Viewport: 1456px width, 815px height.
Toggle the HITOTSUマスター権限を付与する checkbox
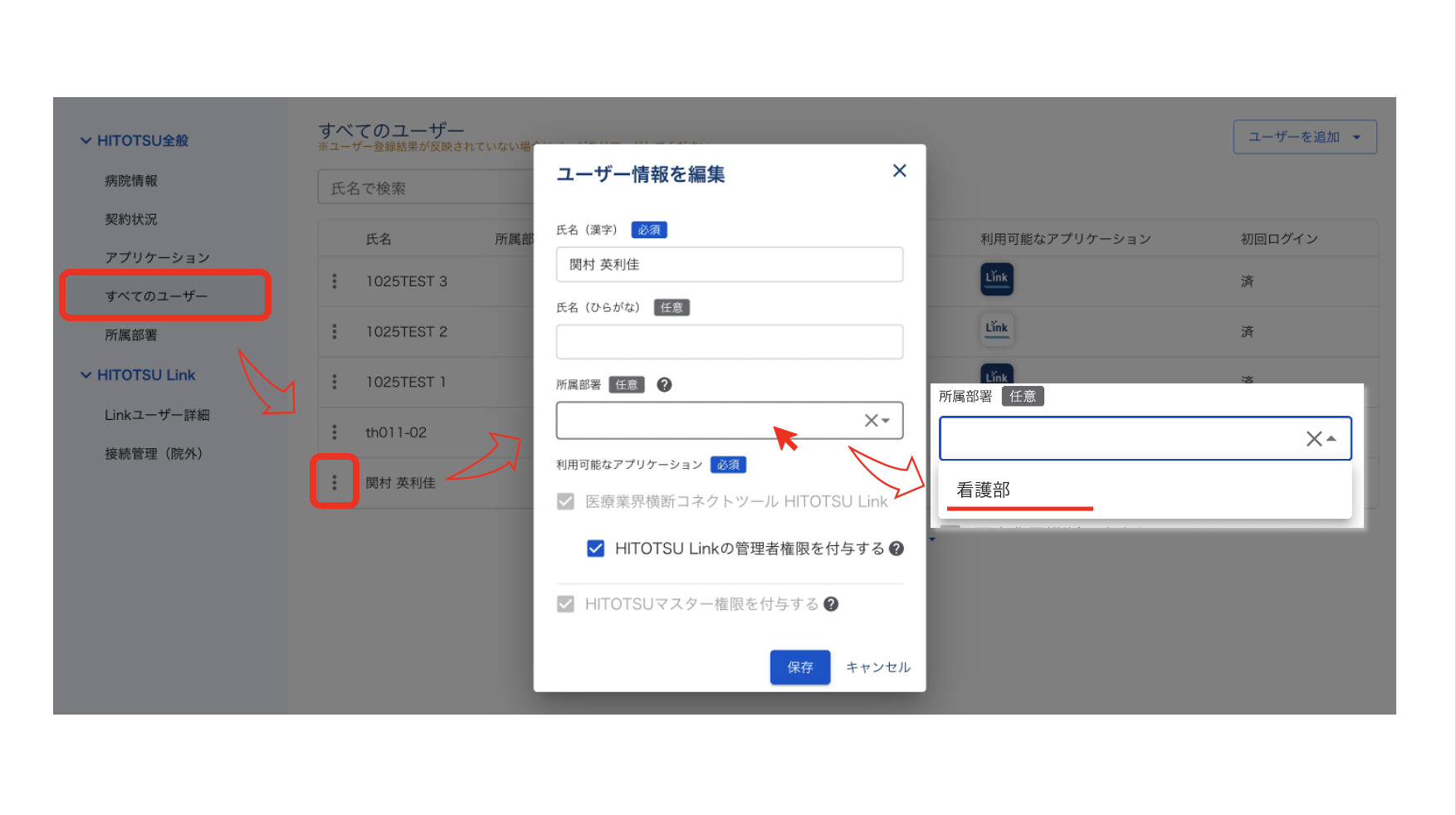[x=565, y=604]
